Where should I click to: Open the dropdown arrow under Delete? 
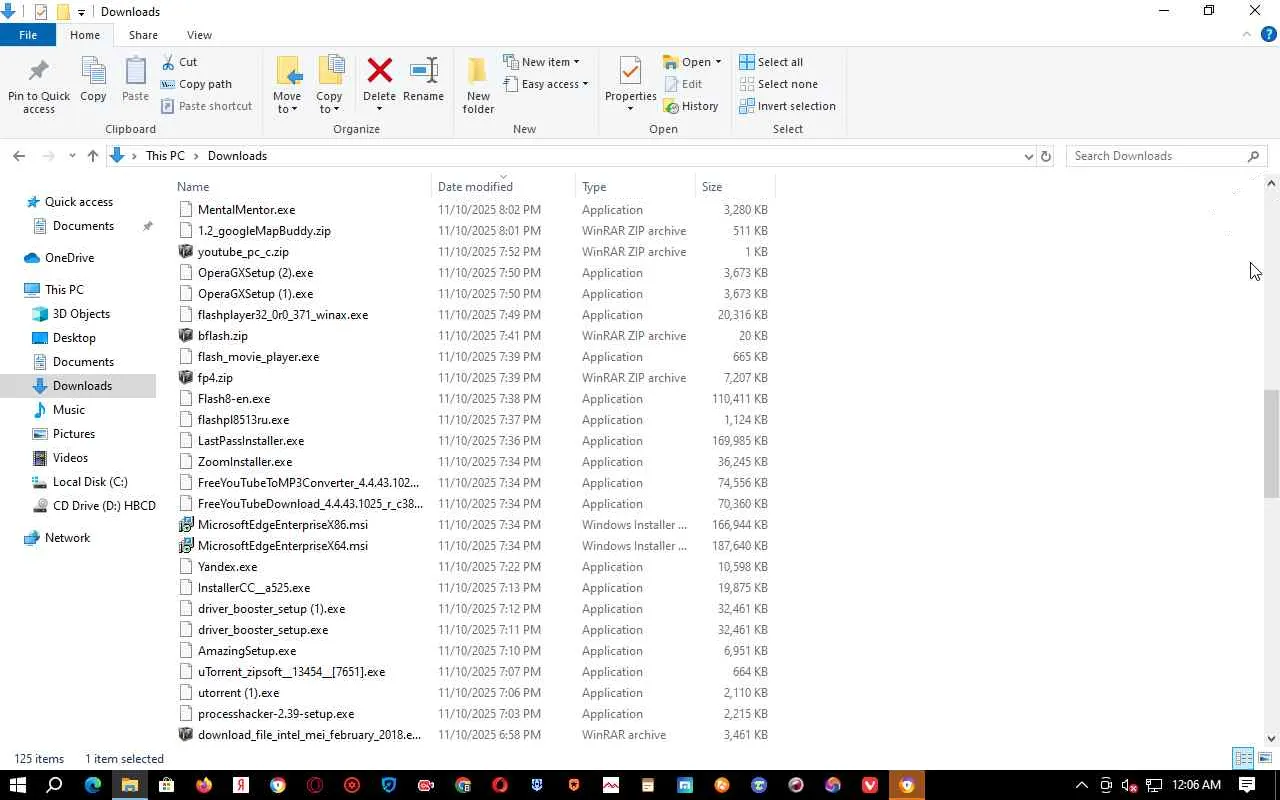[x=379, y=109]
